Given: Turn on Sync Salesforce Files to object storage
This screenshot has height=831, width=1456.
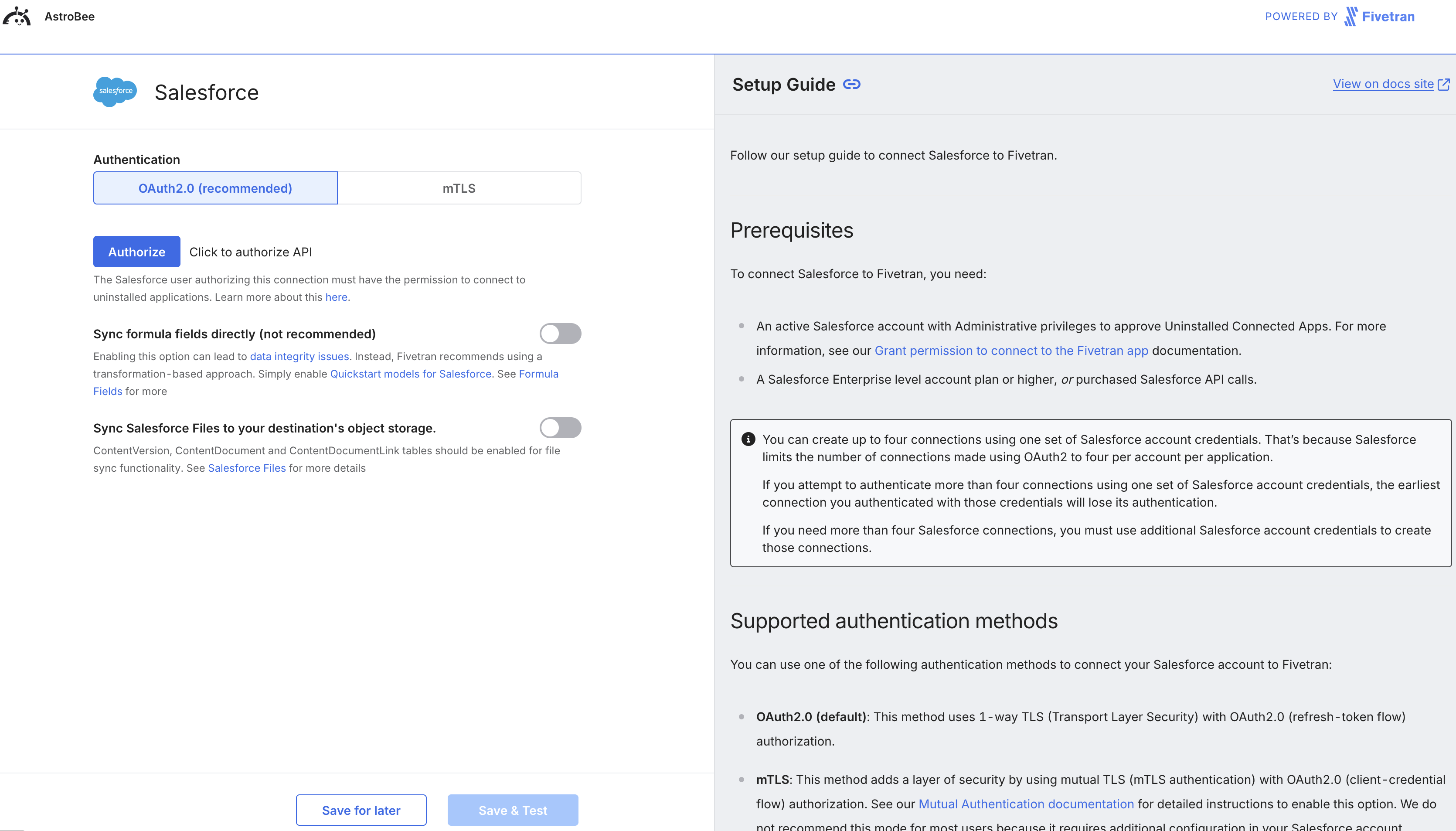Looking at the screenshot, I should tap(560, 427).
